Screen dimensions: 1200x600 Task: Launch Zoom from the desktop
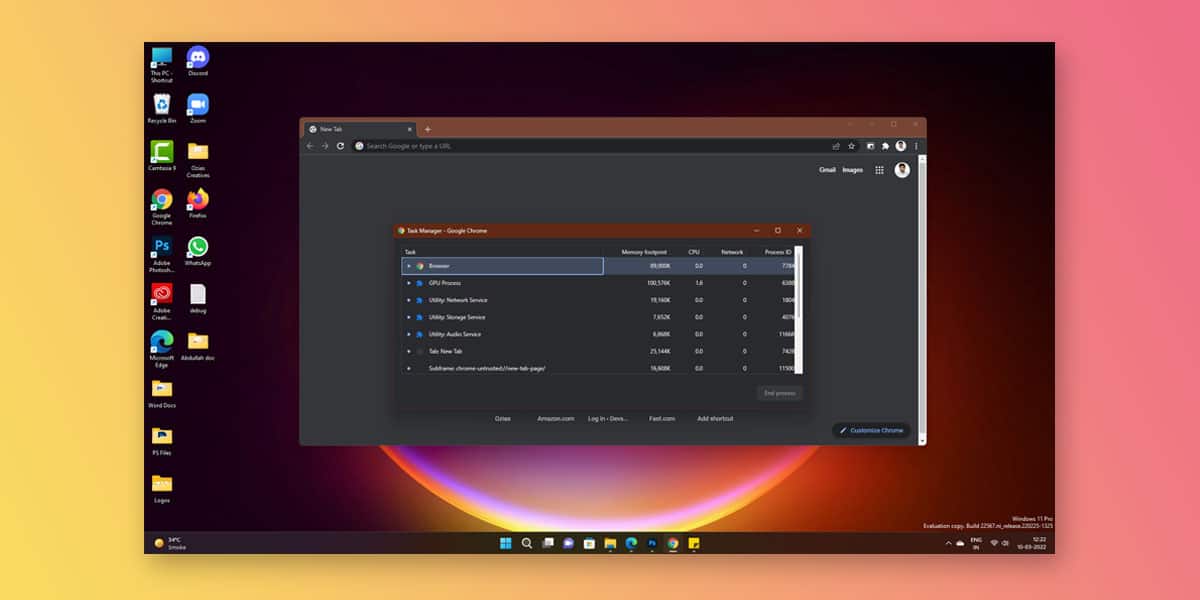coord(198,108)
